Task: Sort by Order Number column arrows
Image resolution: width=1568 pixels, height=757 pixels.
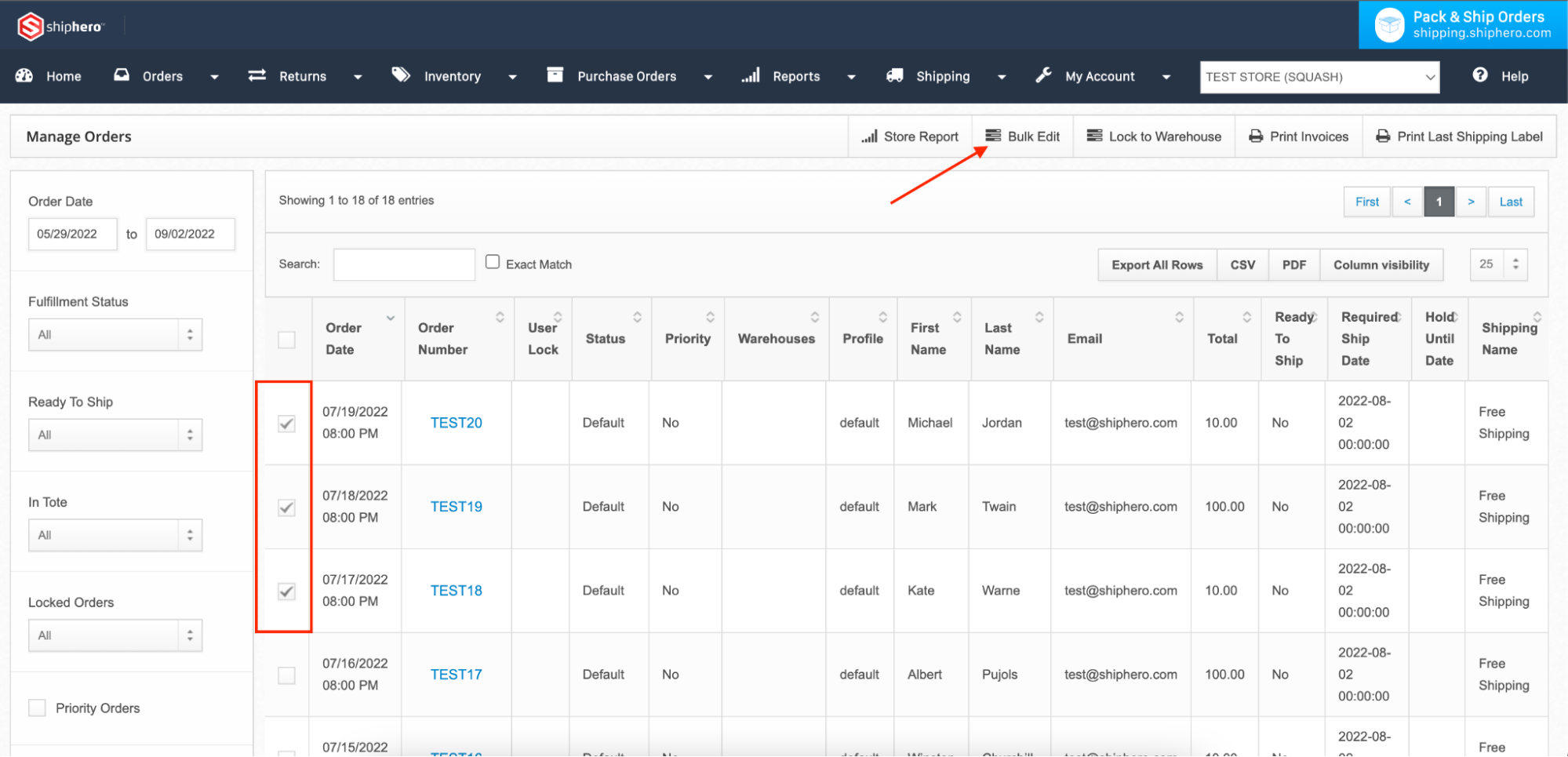Action: click(x=500, y=317)
